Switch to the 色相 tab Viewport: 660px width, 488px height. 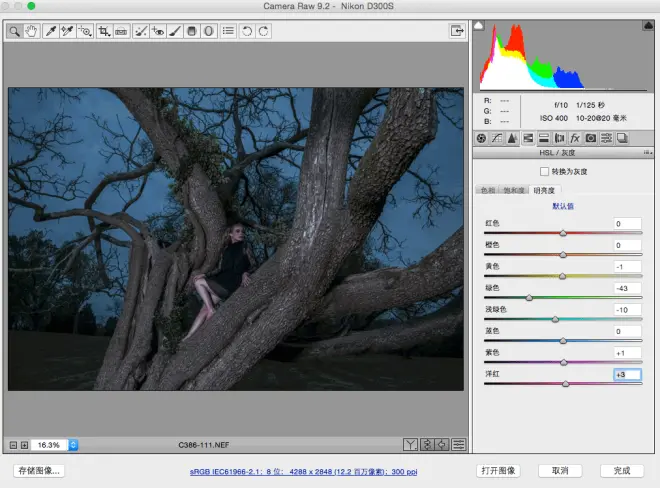click(487, 190)
